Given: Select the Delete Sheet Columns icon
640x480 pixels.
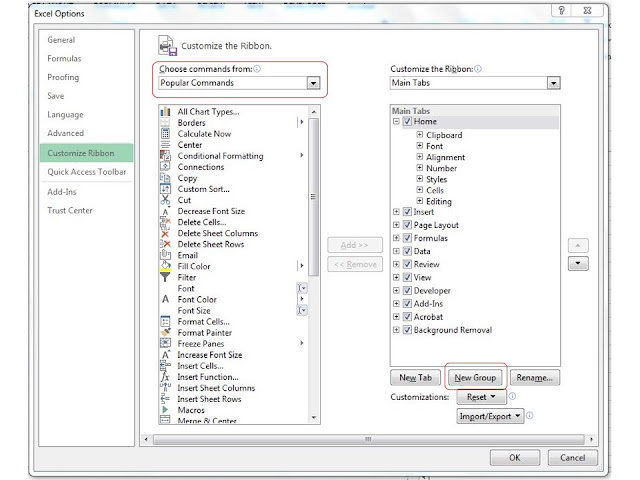Looking at the screenshot, I should (x=165, y=233).
